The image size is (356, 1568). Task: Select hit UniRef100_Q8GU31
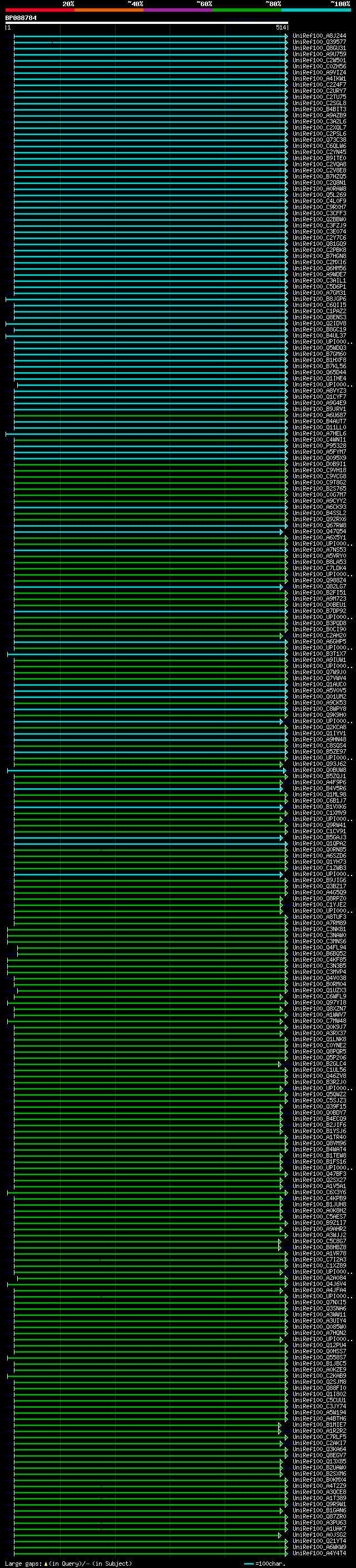coord(319,48)
